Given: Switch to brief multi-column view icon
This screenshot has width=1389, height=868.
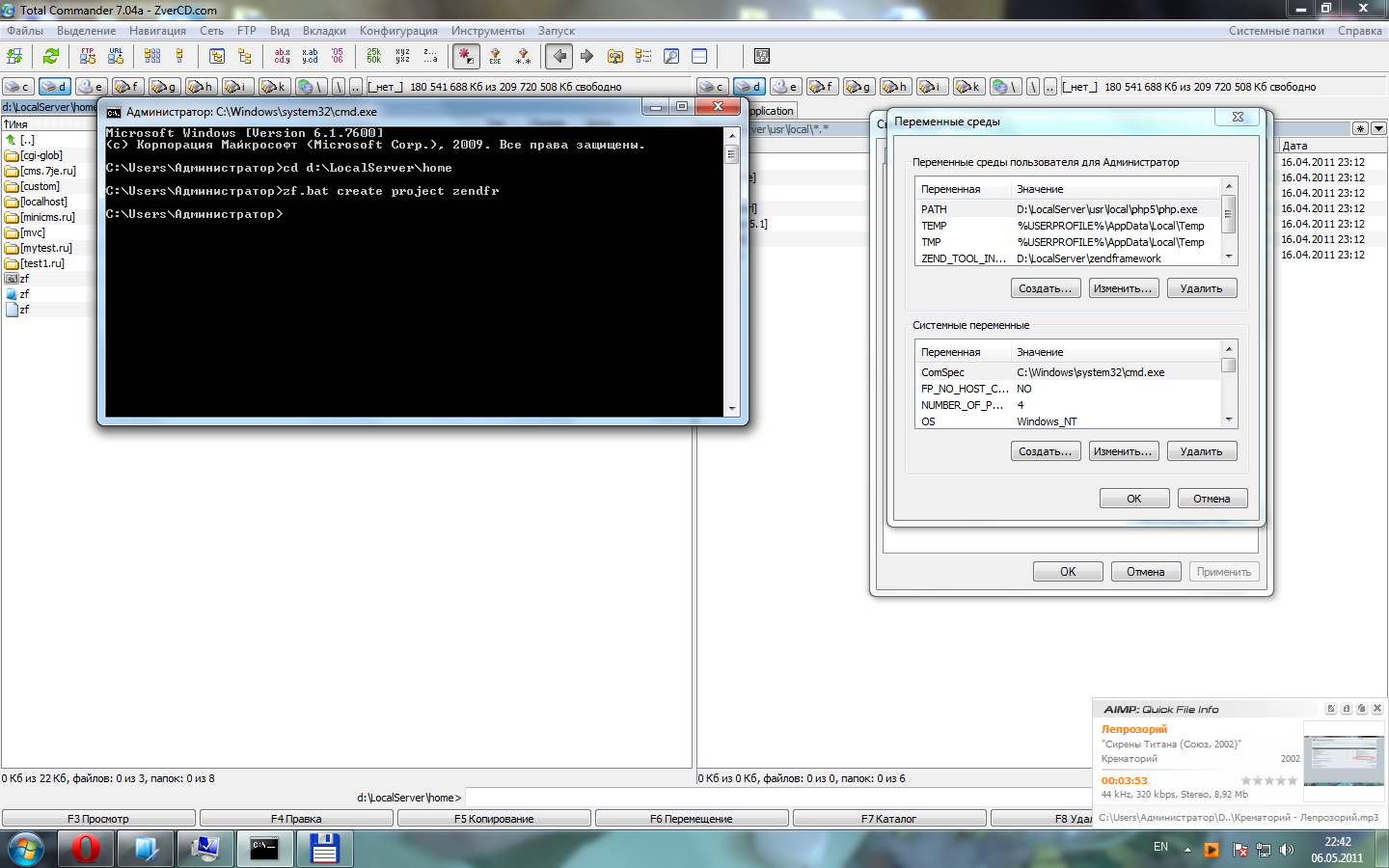Looking at the screenshot, I should [x=152, y=56].
